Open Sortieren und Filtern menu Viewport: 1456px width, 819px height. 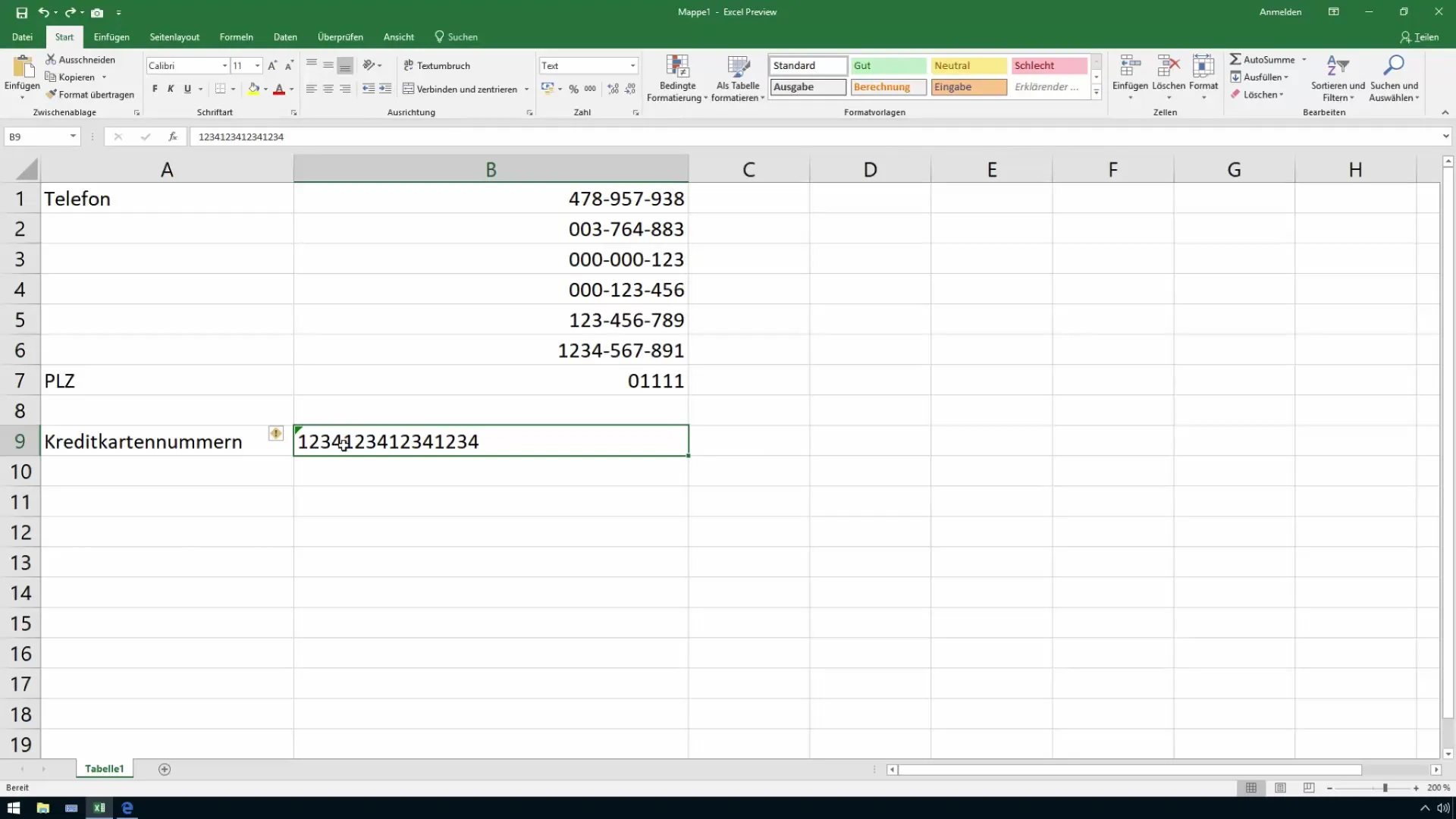(x=1338, y=79)
